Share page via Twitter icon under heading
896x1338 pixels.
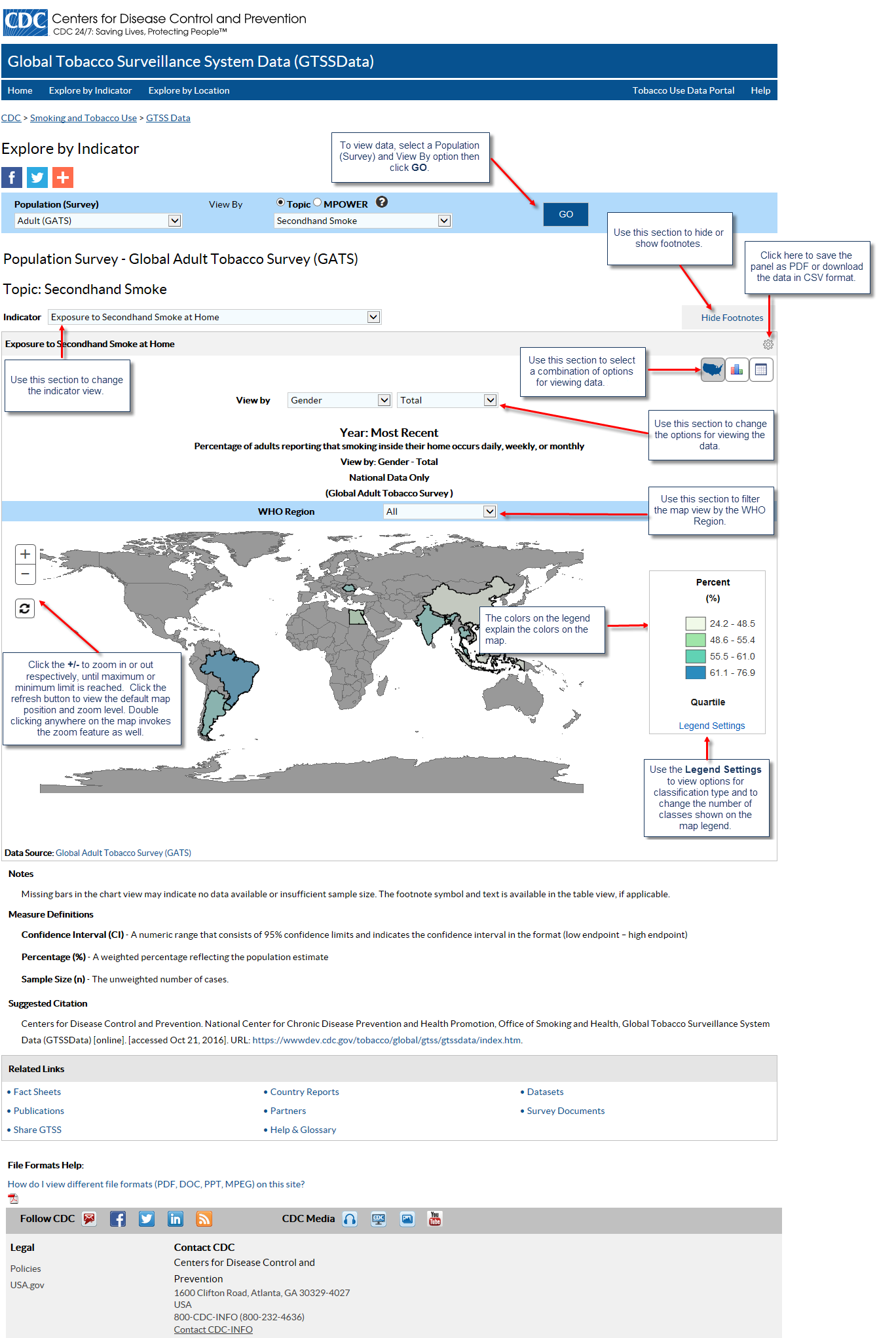pos(37,177)
